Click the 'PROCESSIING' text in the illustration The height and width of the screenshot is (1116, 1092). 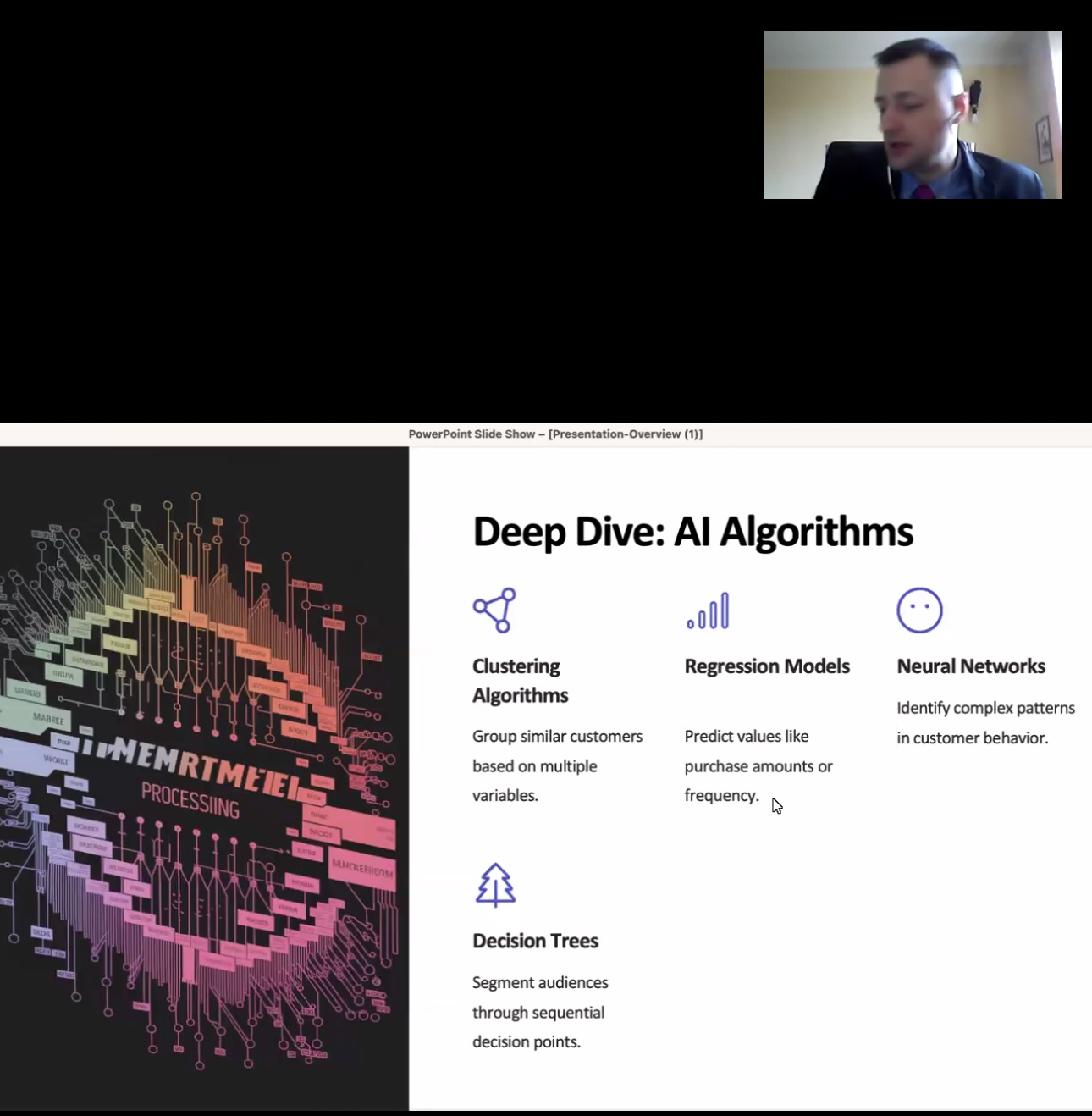[190, 799]
